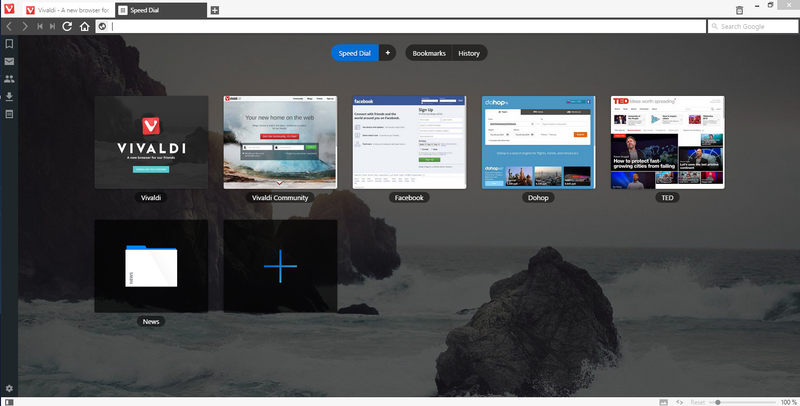Show site info globe icon
This screenshot has height=406, width=800.
pos(103,26)
